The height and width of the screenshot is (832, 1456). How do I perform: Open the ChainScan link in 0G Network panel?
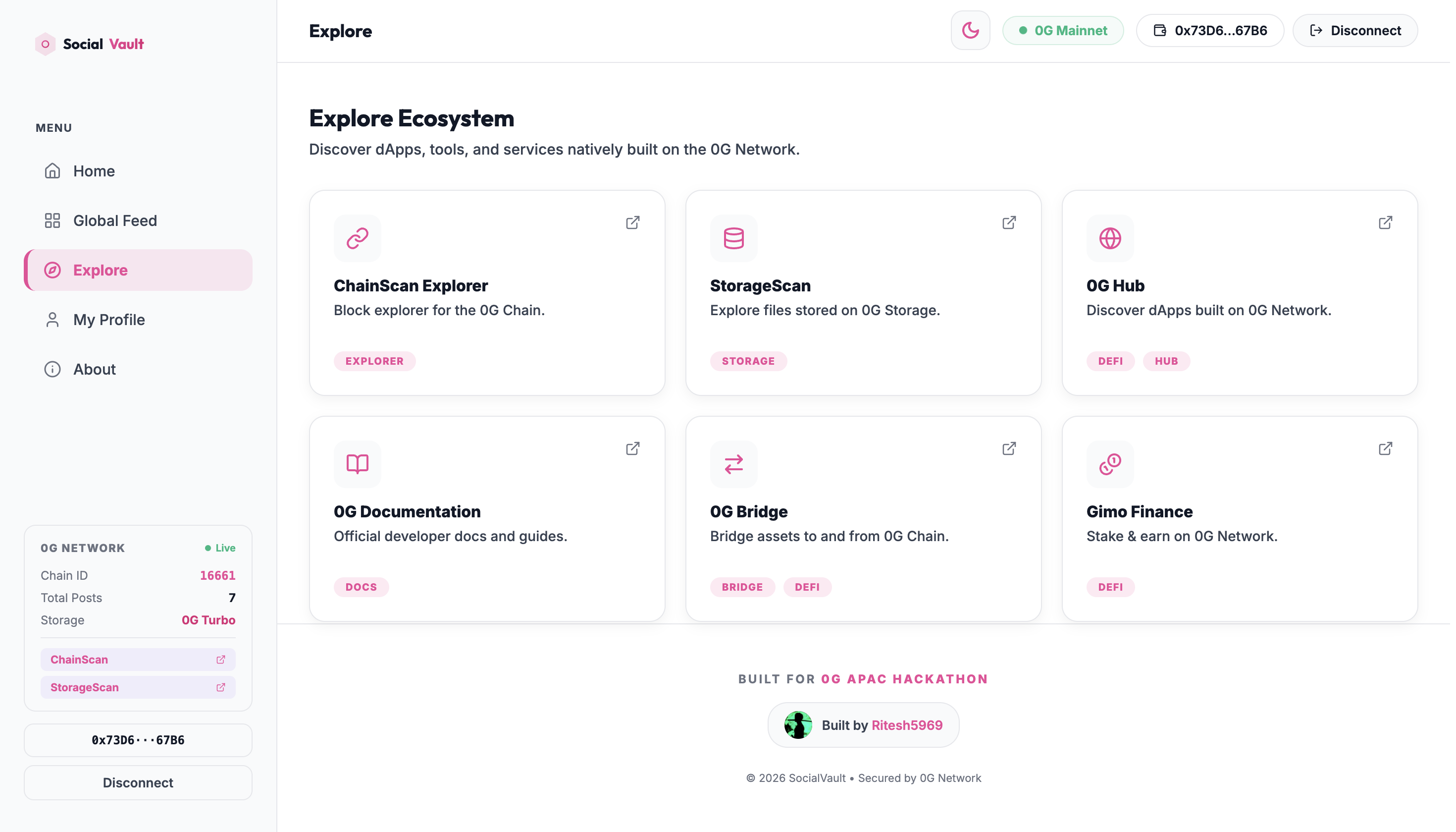point(138,660)
